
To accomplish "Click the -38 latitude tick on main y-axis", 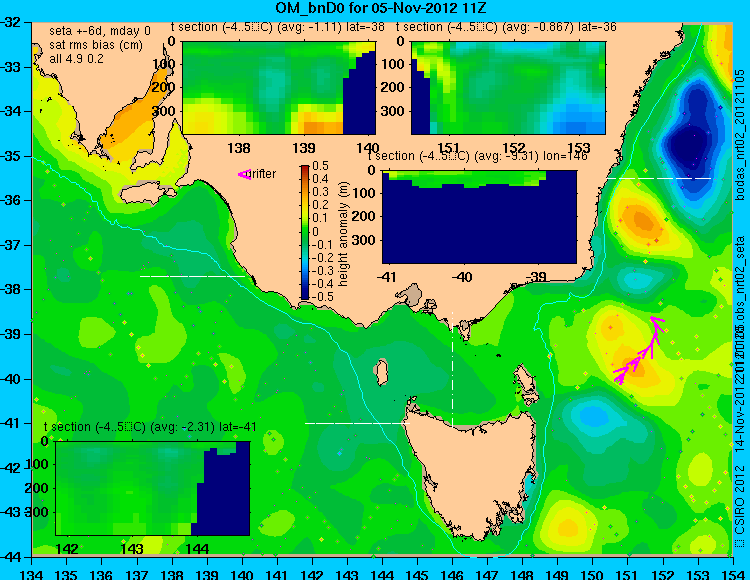I will [11, 290].
